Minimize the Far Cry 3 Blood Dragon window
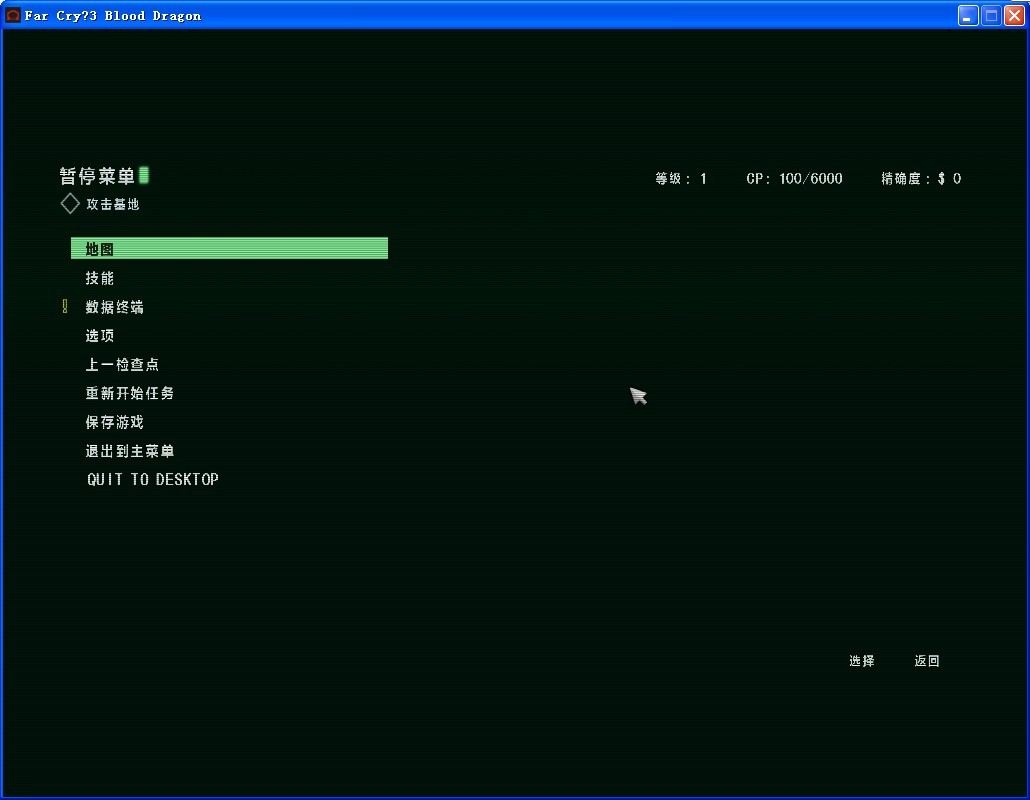The image size is (1030, 800). tap(968, 16)
